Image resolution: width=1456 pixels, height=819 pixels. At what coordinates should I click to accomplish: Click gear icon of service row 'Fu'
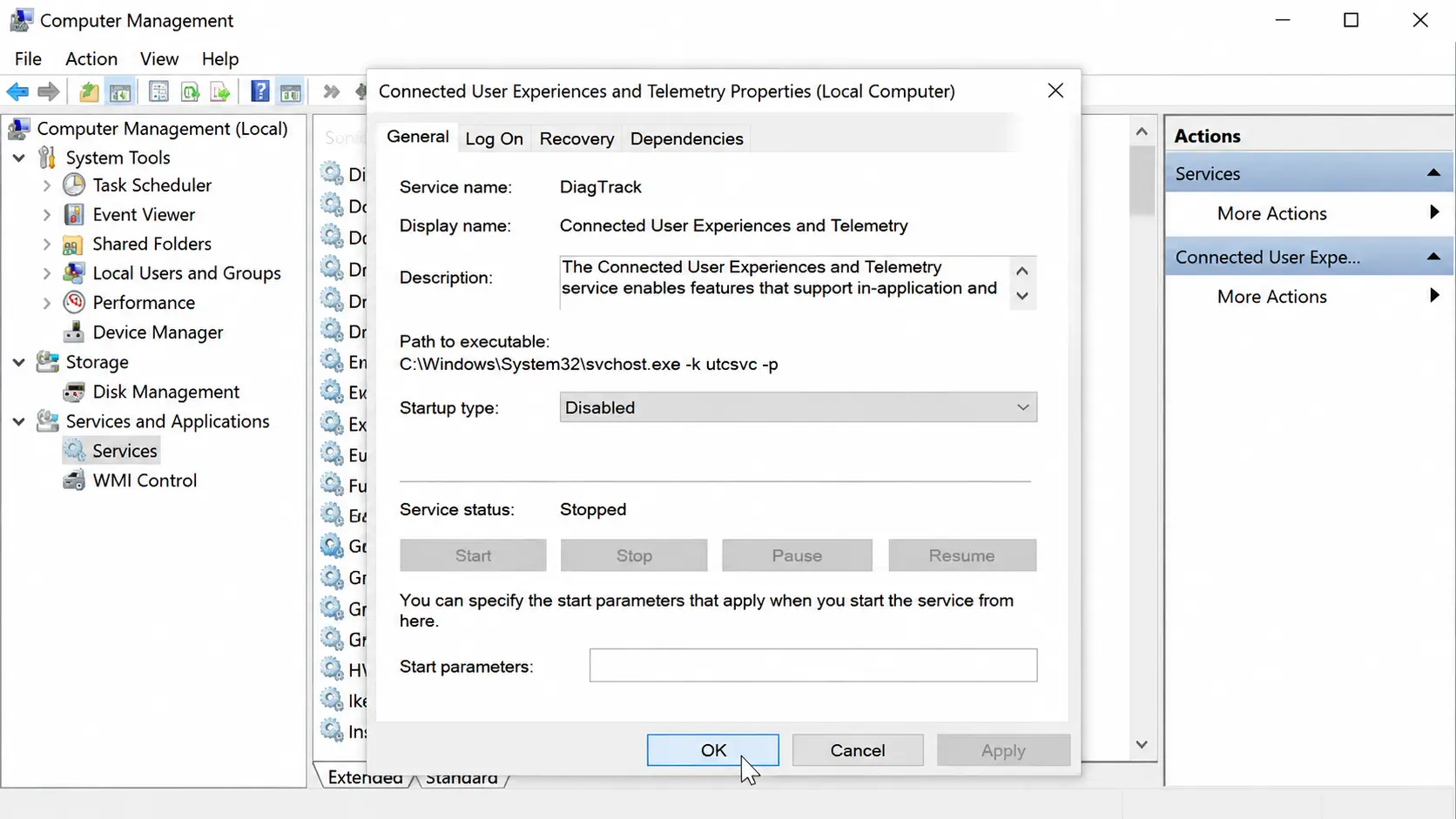[332, 485]
